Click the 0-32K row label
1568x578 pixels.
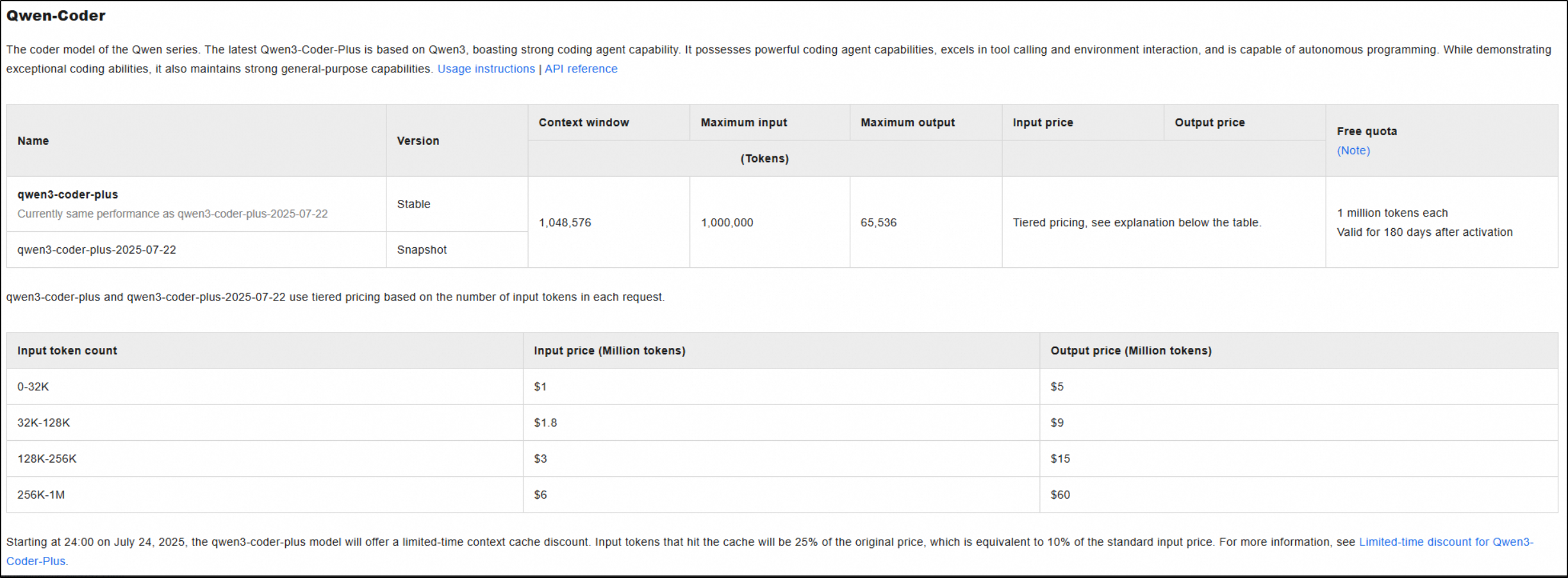click(x=33, y=386)
